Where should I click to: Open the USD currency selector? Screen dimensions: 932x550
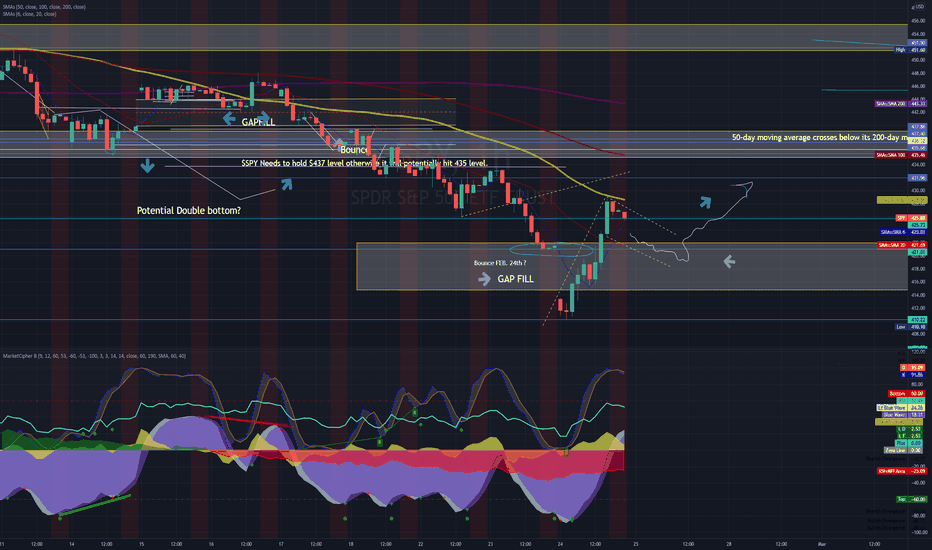click(x=920, y=7)
